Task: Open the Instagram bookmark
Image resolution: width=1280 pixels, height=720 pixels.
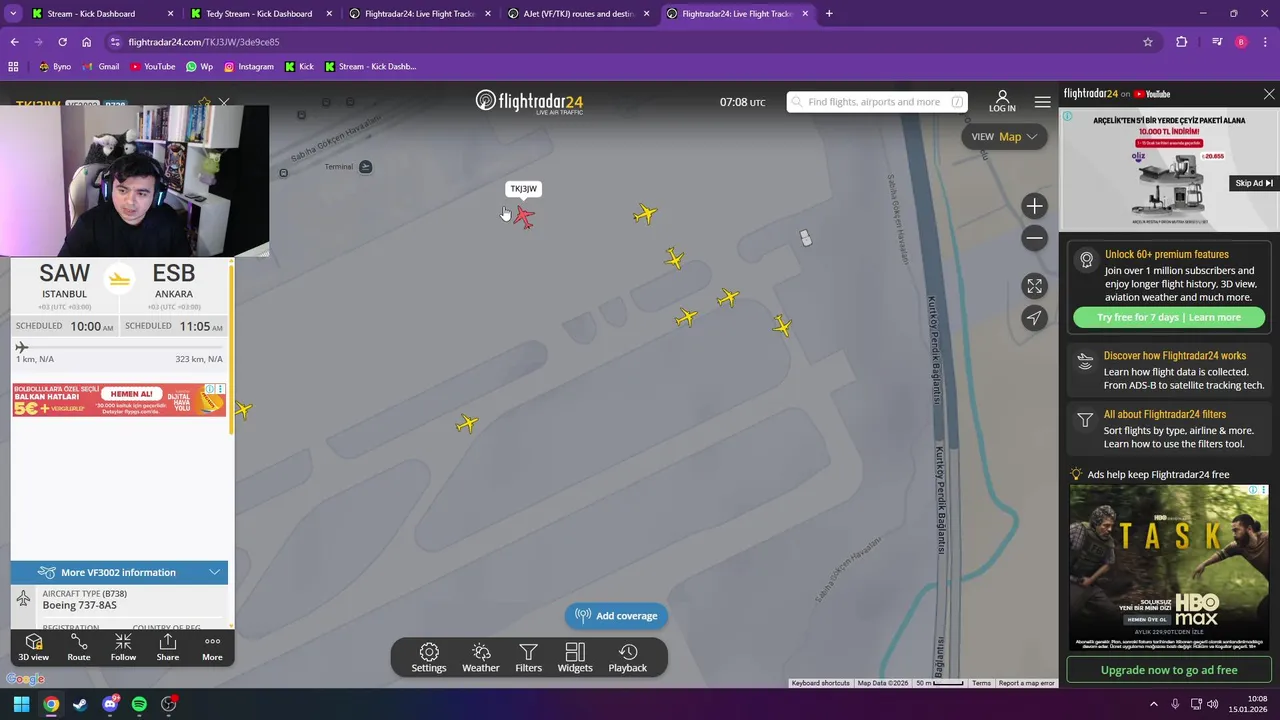Action: [249, 66]
